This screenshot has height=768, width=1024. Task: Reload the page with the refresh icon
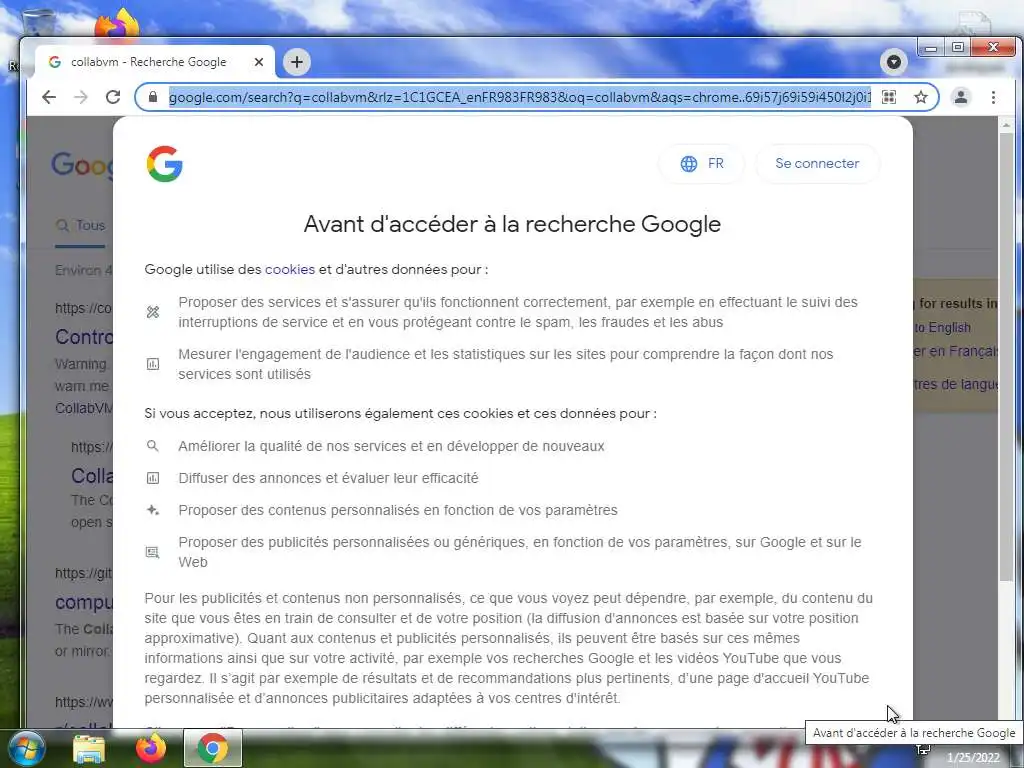113,97
